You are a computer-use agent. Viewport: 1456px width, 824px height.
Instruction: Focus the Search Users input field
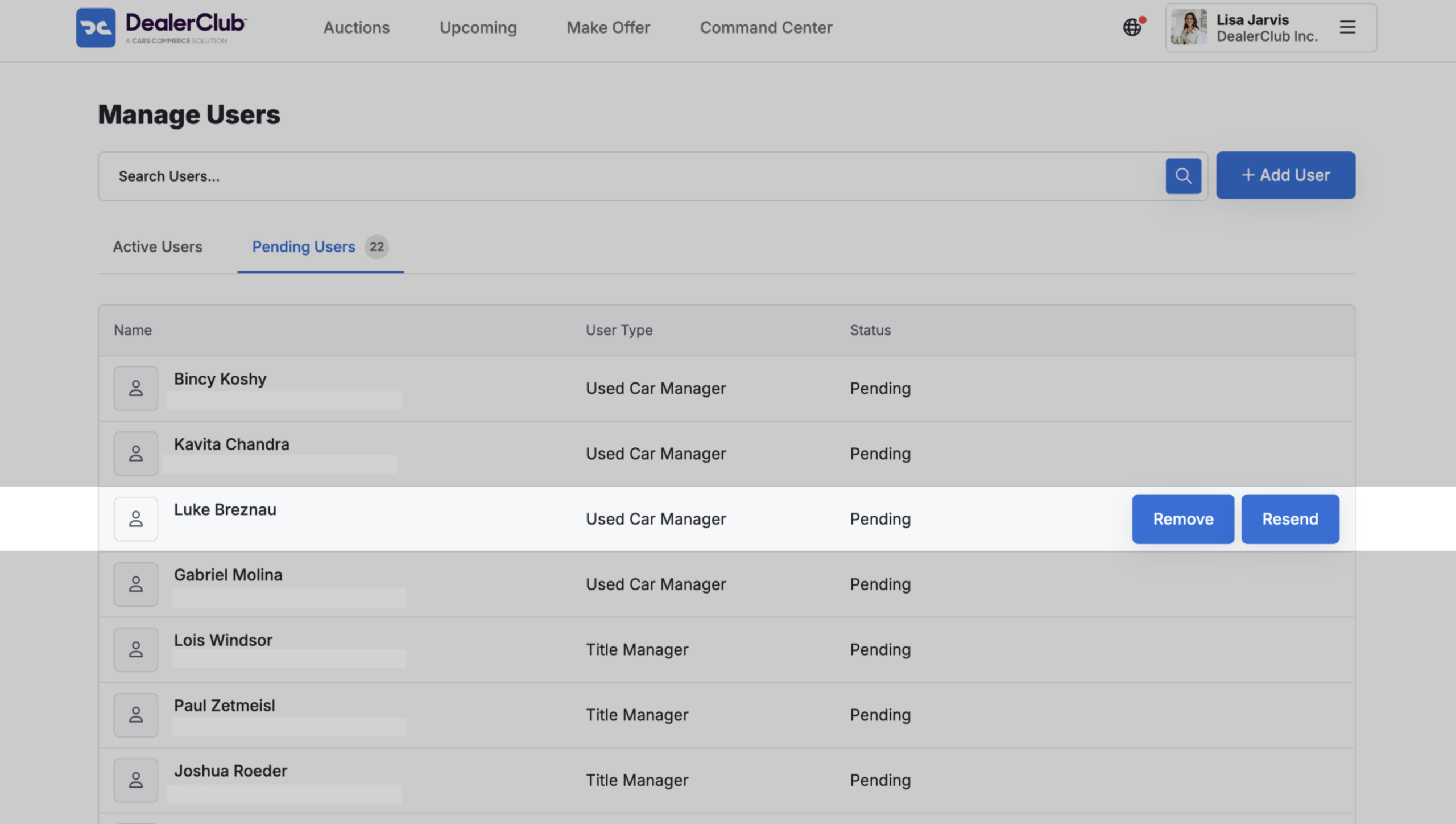point(631,176)
